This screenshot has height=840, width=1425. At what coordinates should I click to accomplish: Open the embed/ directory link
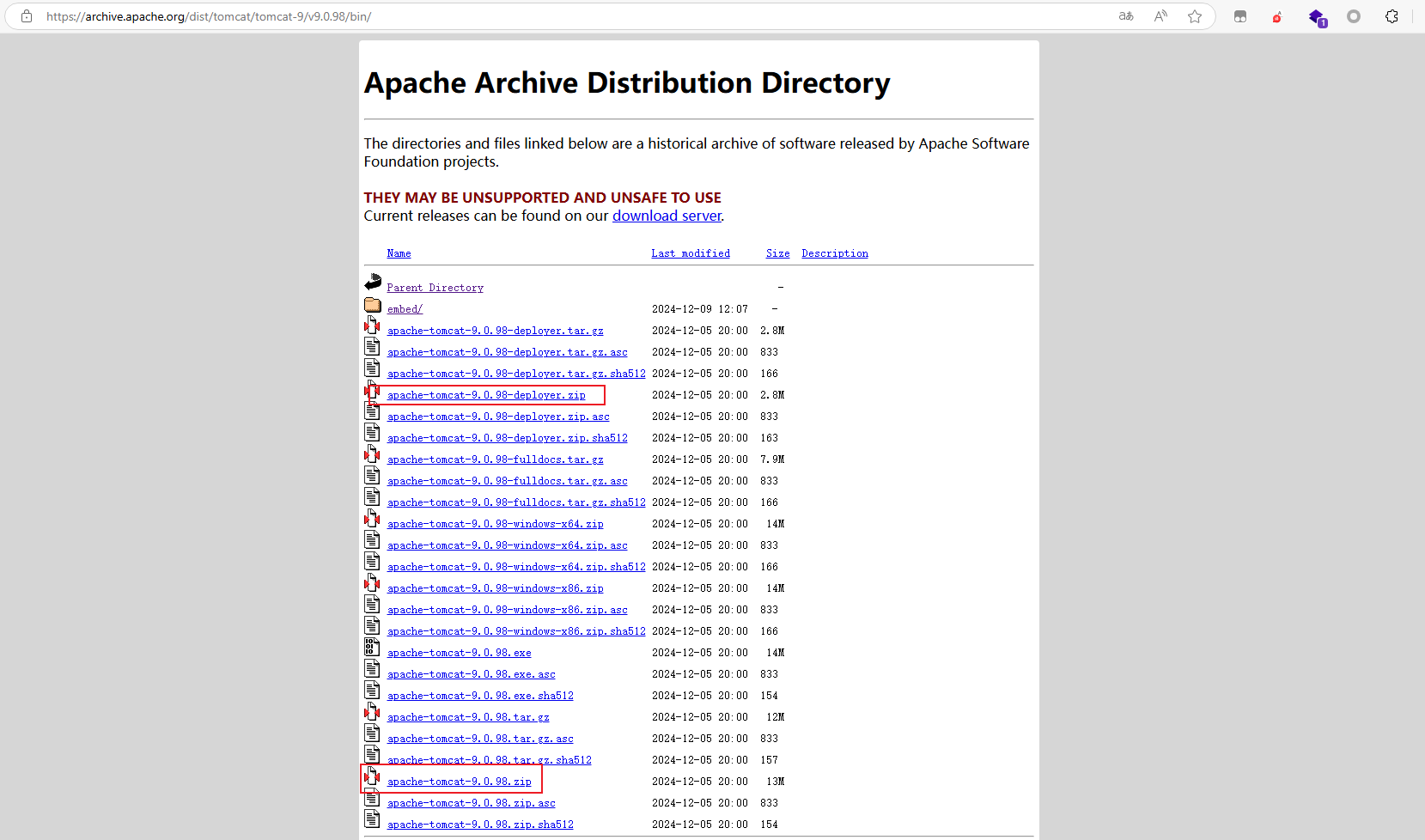coord(405,309)
